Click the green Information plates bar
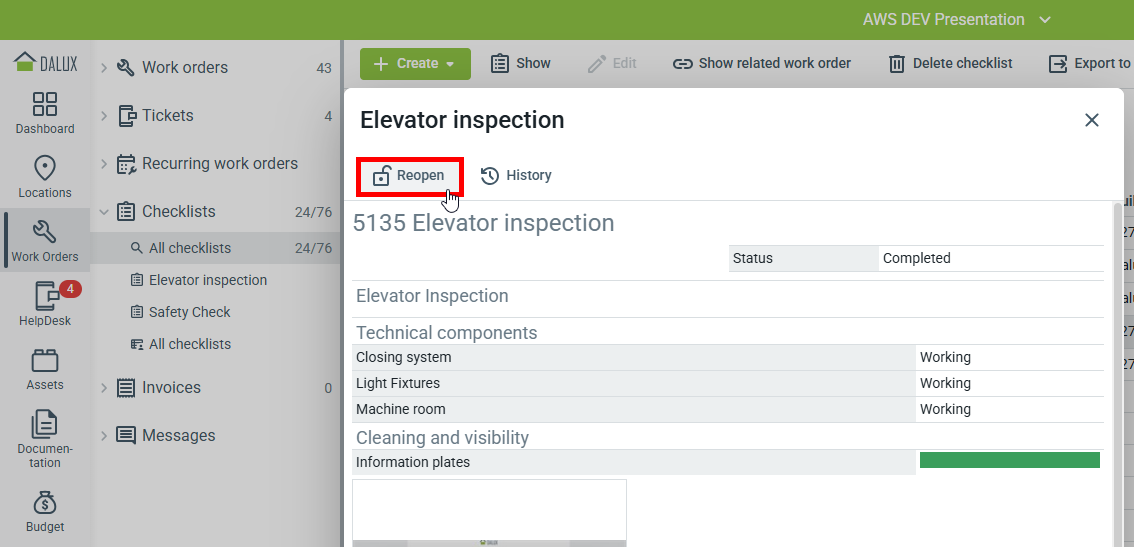Viewport: 1134px width, 547px height. tap(1009, 460)
